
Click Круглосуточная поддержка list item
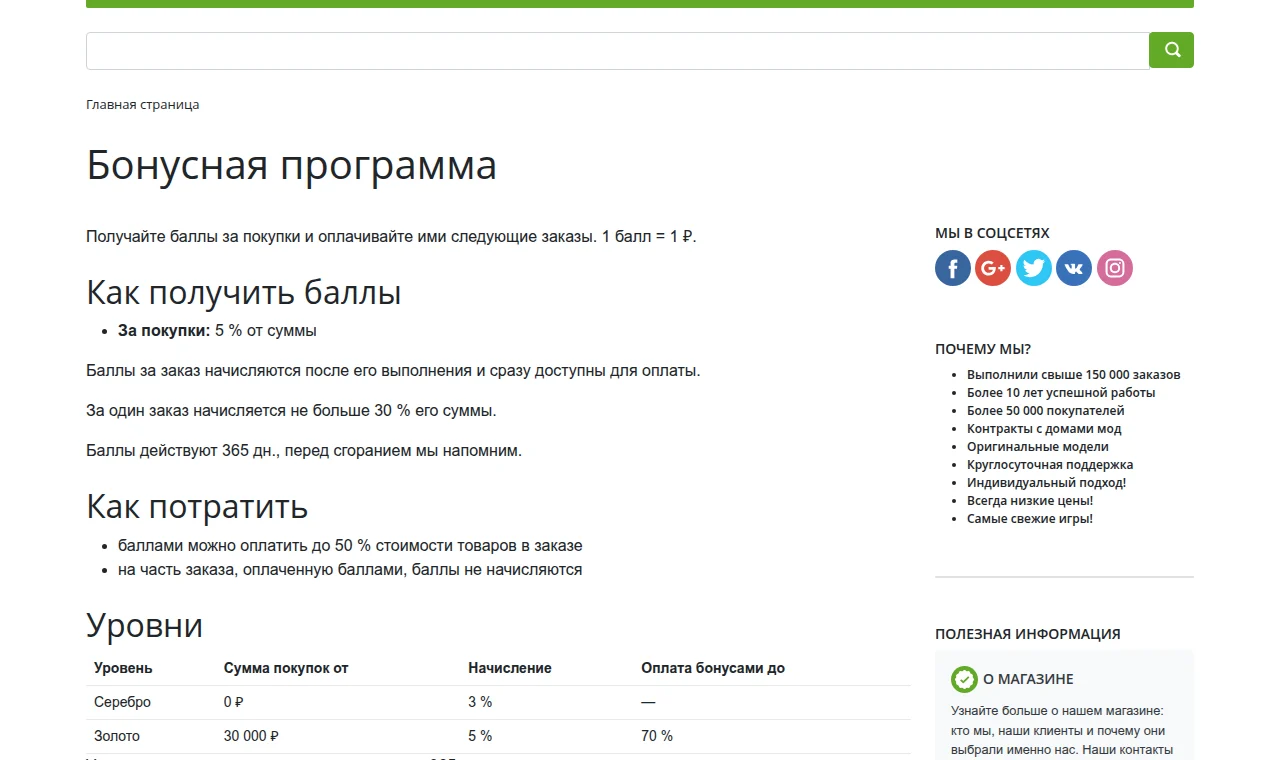click(x=1050, y=465)
